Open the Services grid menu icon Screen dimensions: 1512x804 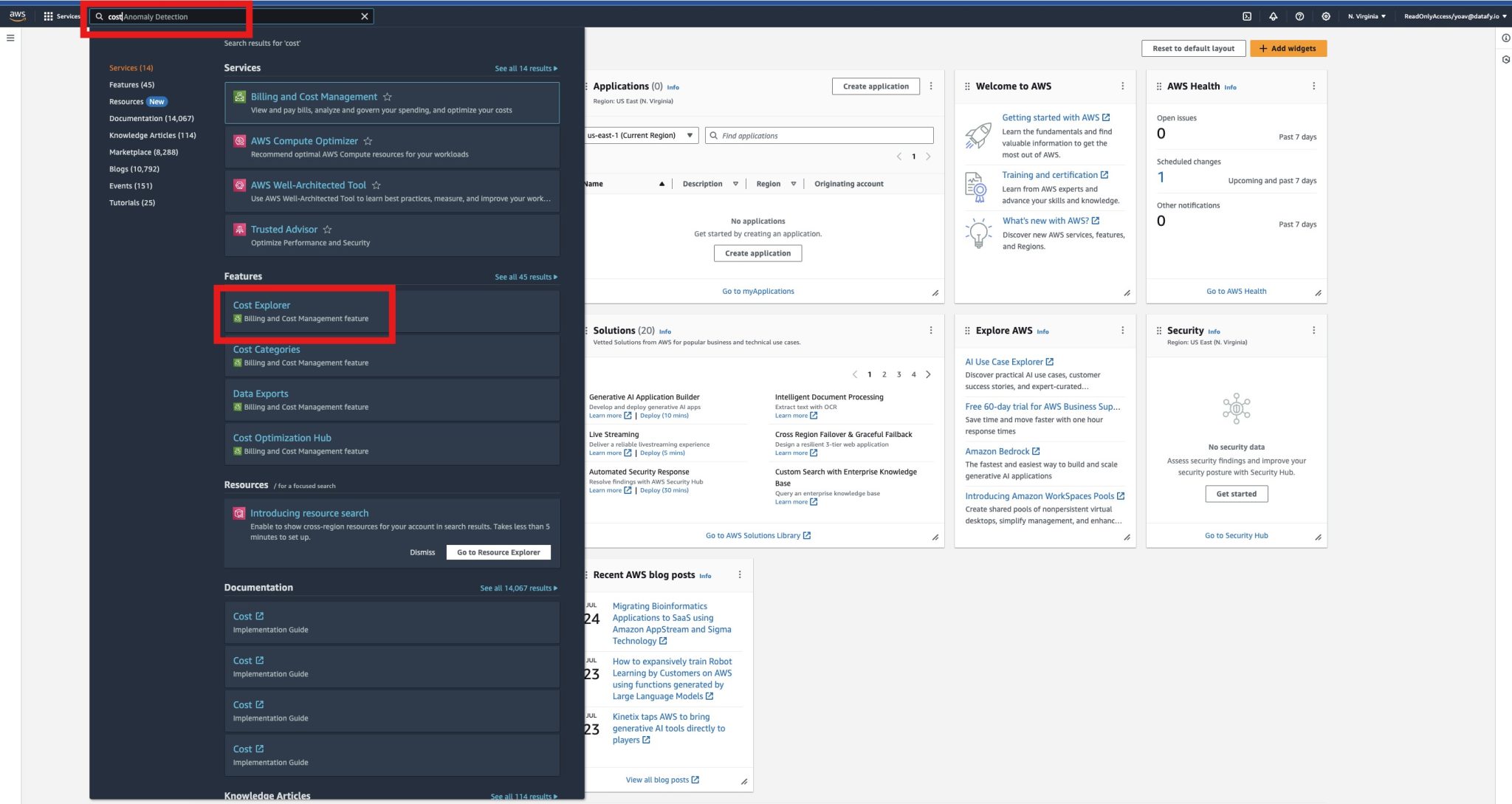point(47,16)
